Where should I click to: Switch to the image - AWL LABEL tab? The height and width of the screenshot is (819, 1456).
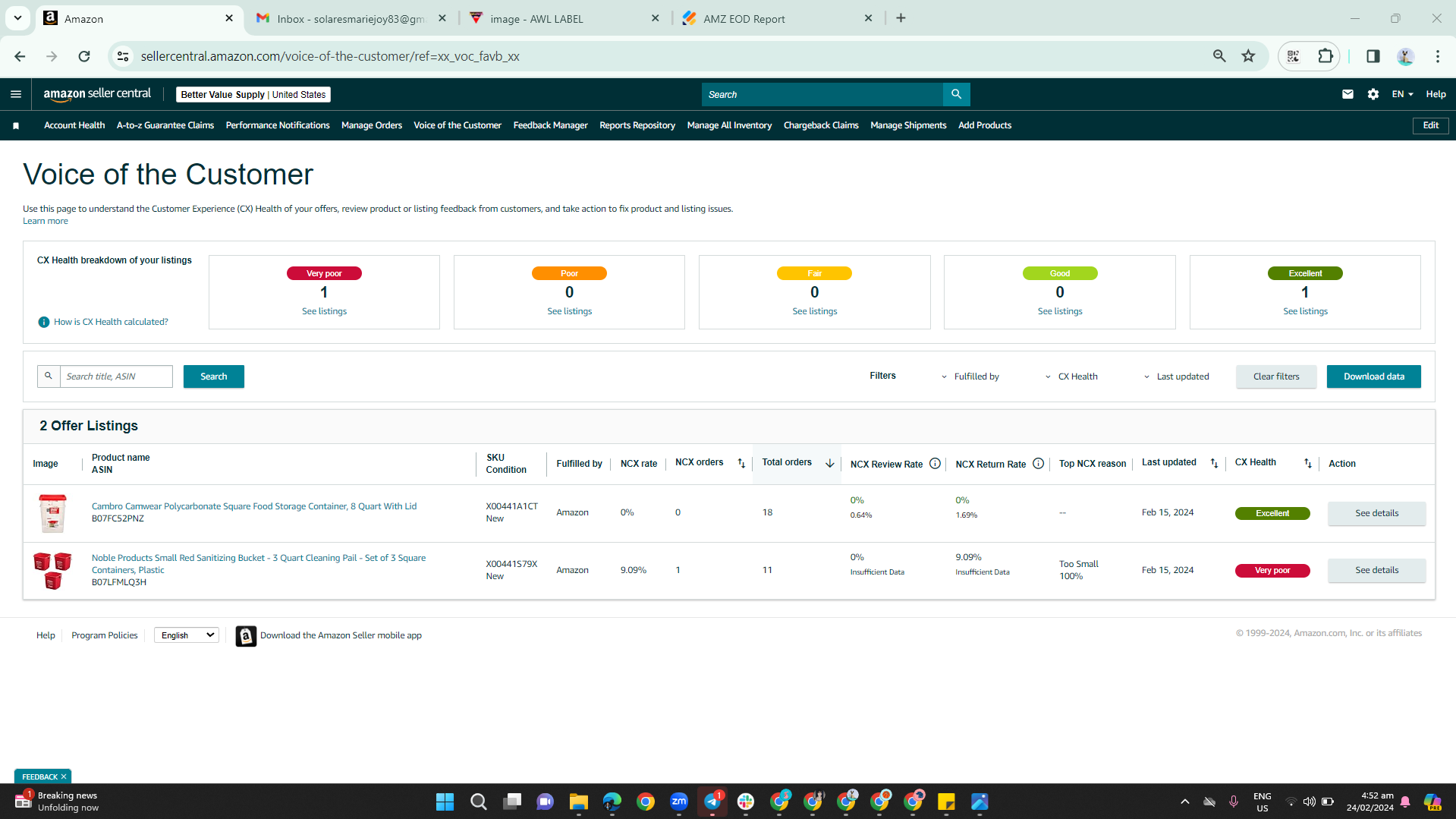point(564,19)
